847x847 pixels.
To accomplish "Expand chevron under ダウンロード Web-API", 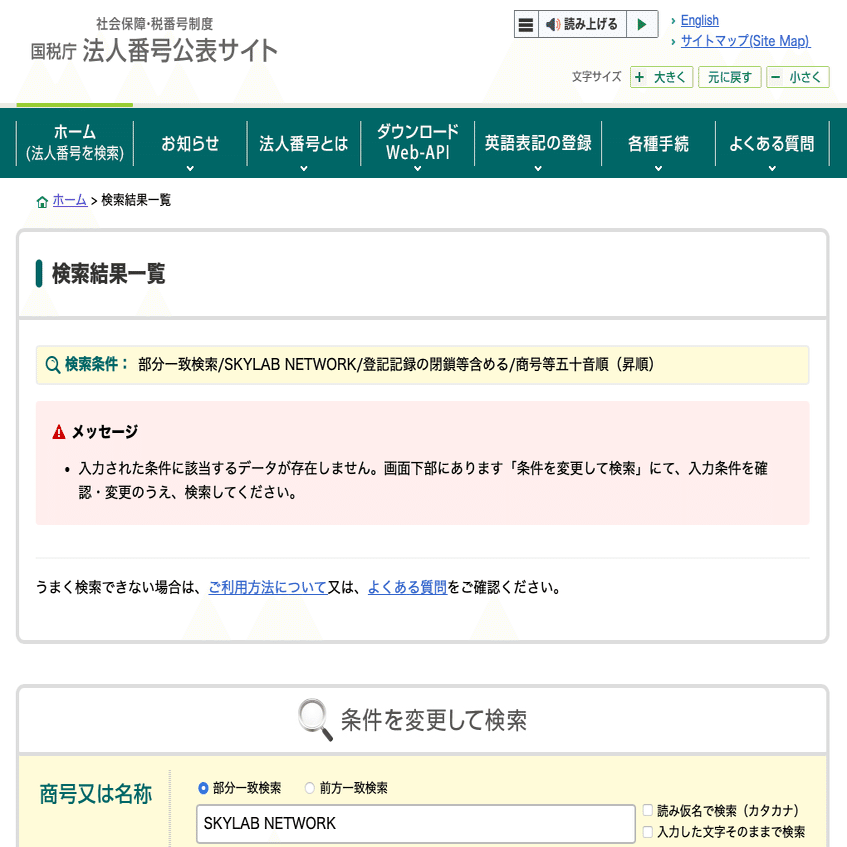I will [418, 169].
